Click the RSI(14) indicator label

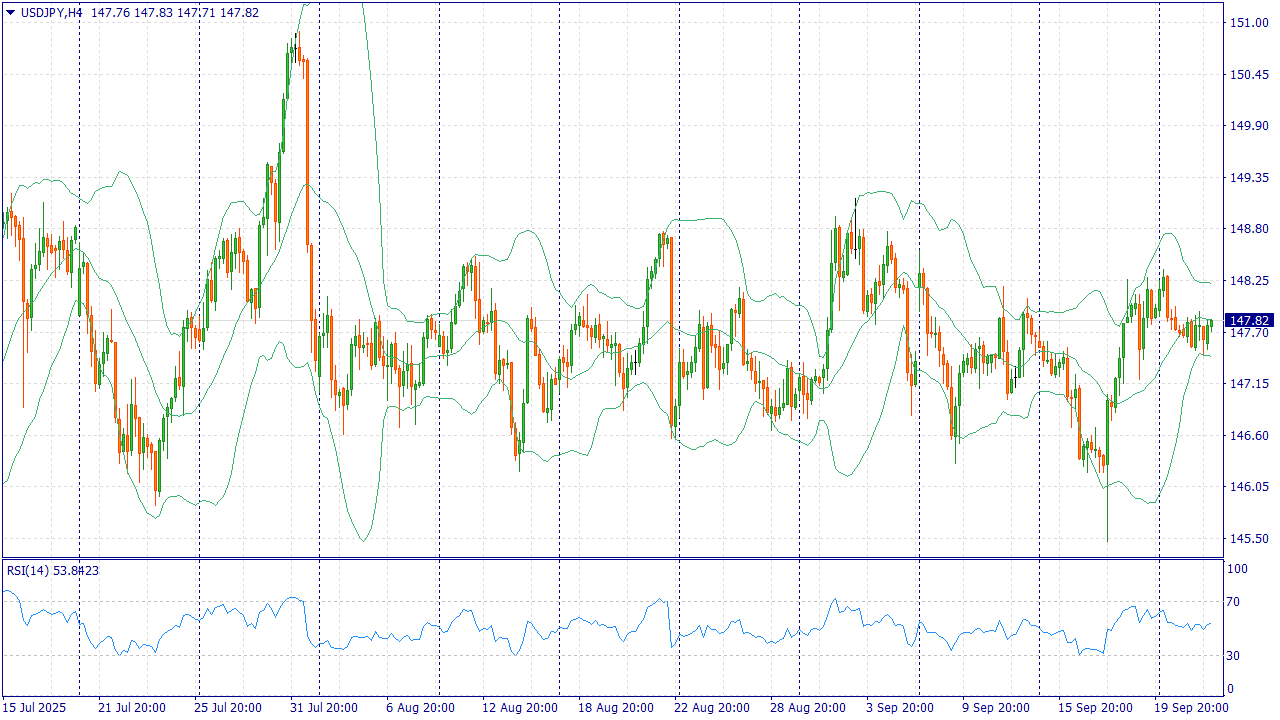29,570
